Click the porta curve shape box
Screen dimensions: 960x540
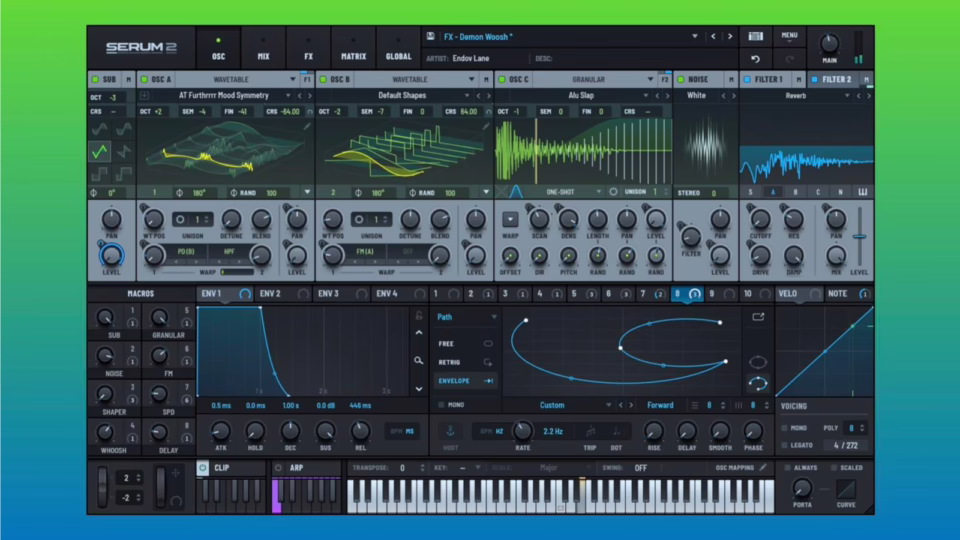(x=846, y=489)
